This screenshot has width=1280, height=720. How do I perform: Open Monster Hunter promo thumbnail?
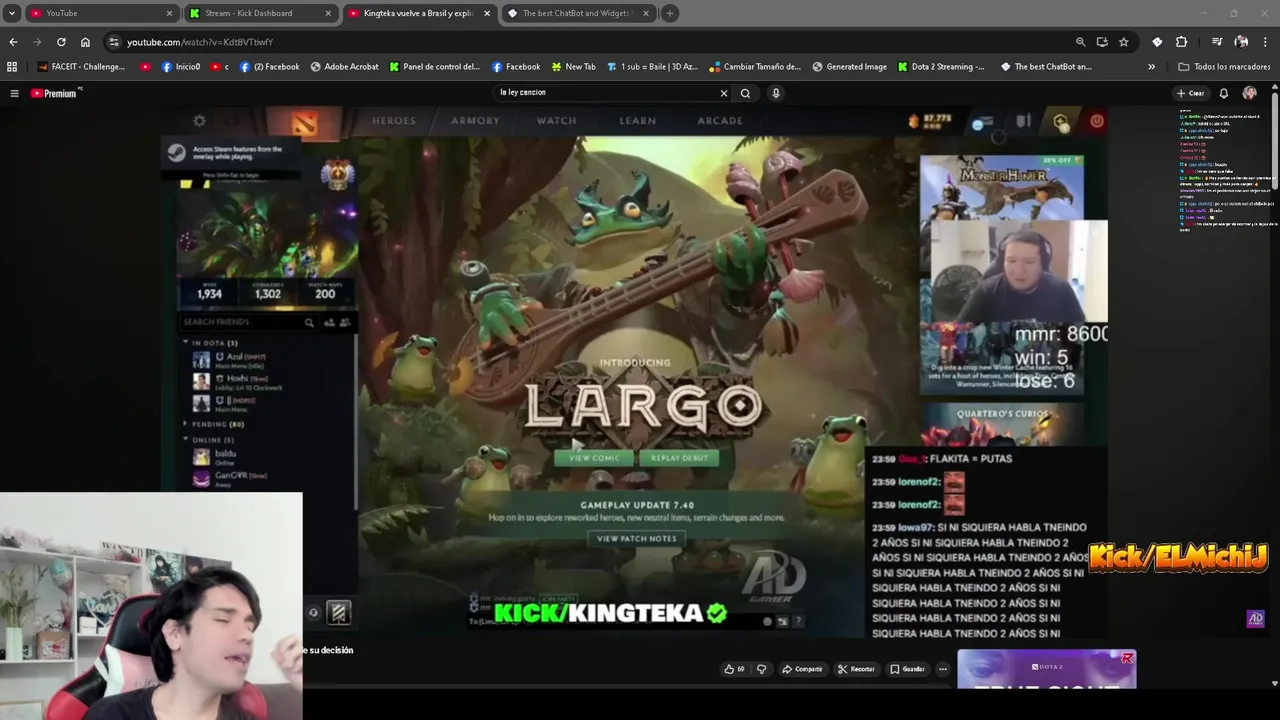click(x=1001, y=186)
